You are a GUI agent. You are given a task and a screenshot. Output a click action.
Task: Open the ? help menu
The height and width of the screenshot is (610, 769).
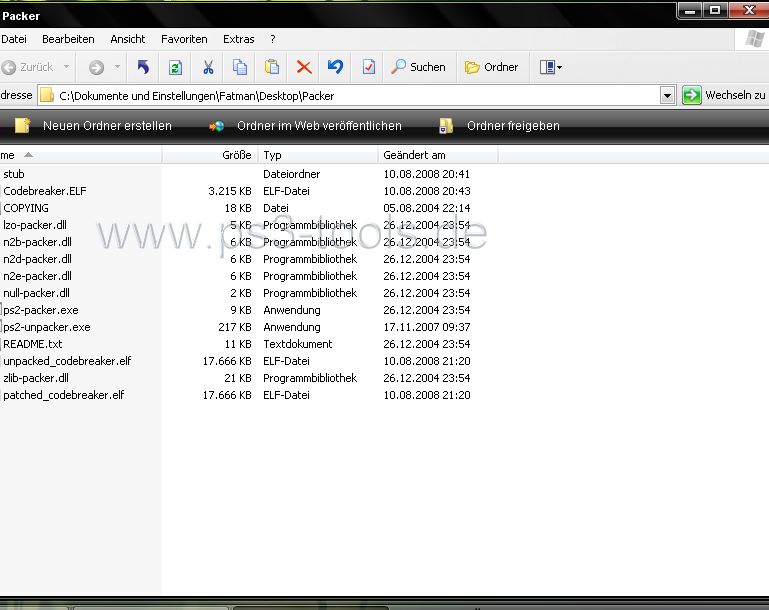(x=273, y=39)
